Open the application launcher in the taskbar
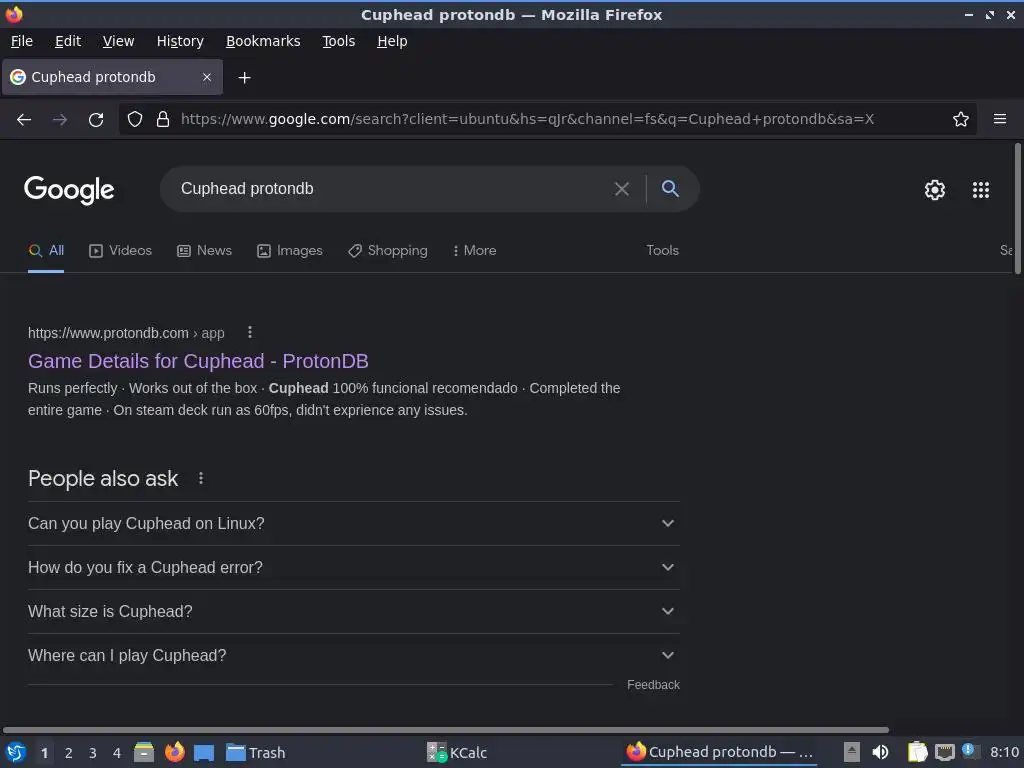This screenshot has height=768, width=1024. (16, 752)
